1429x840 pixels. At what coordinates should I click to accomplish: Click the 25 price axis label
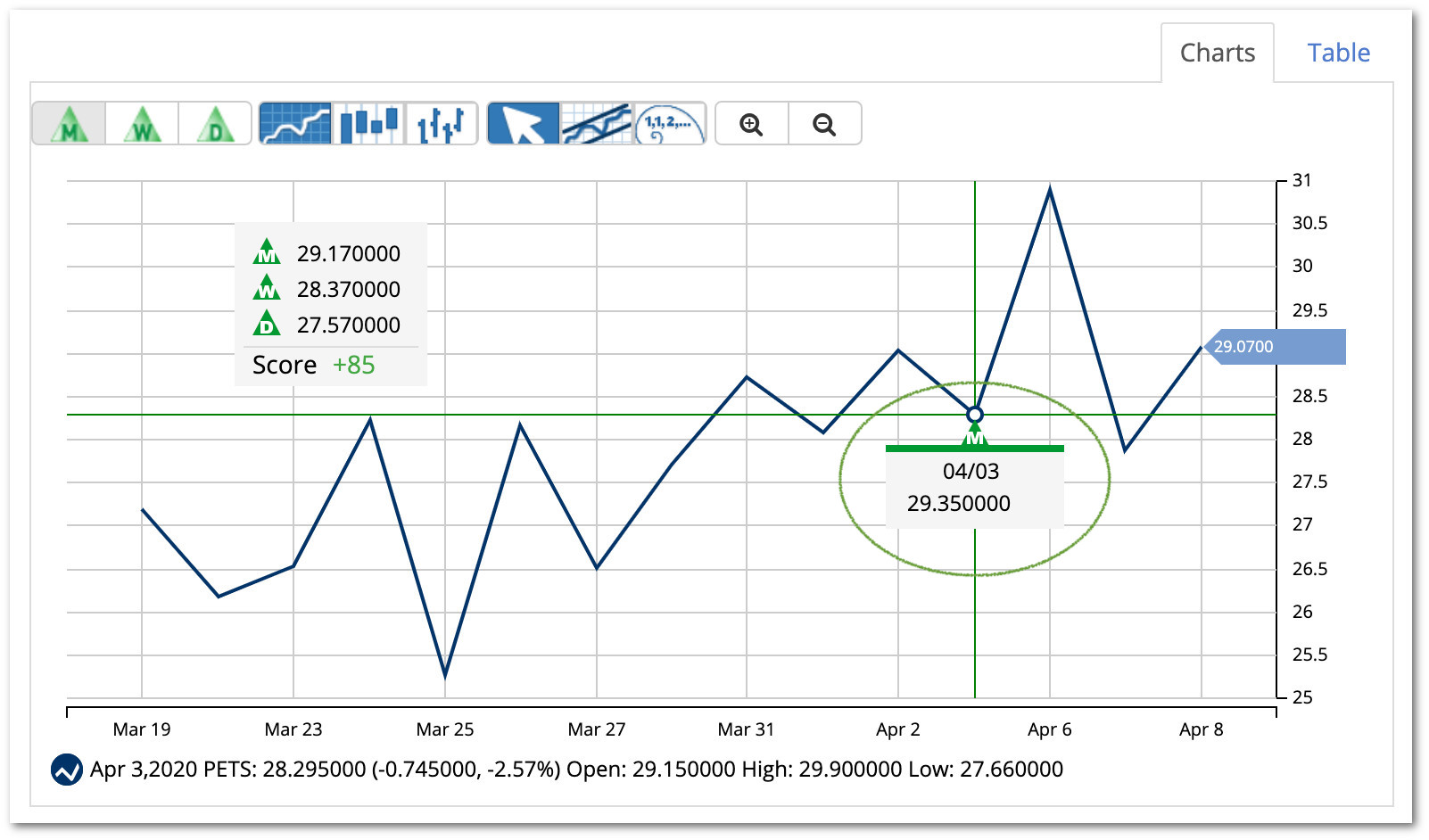[x=1302, y=697]
